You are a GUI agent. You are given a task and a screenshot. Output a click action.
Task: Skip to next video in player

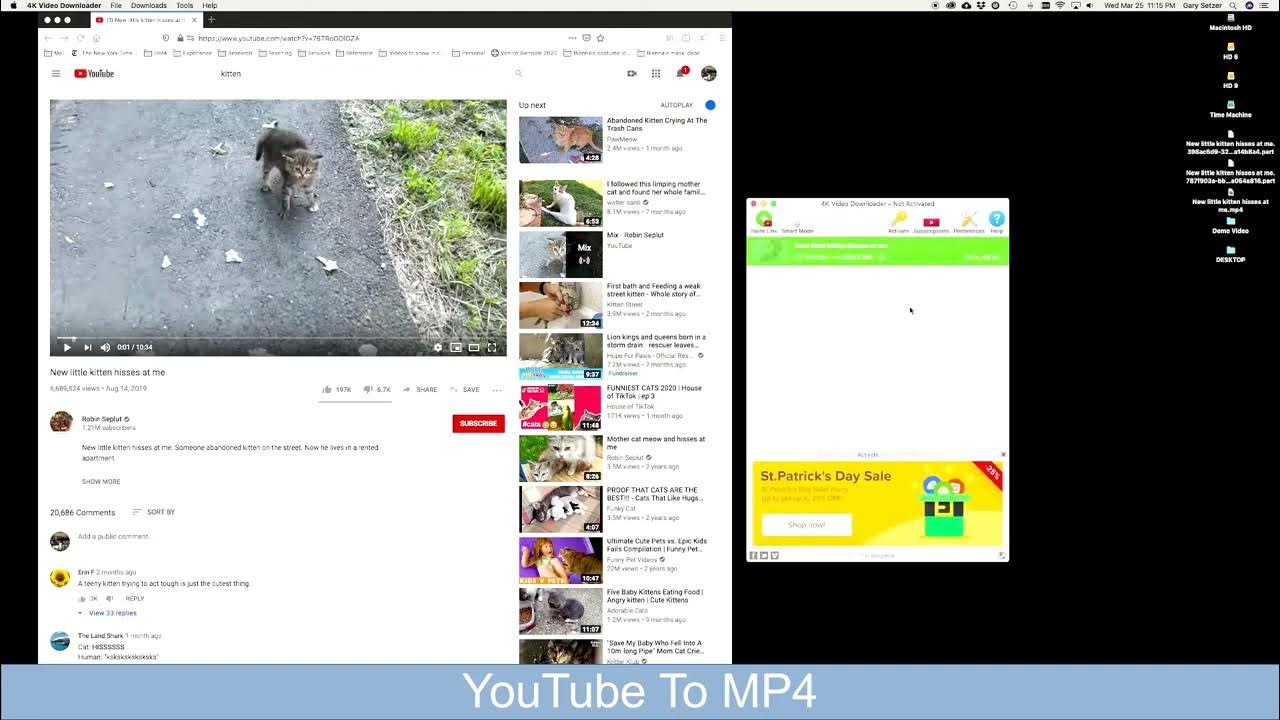[x=87, y=347]
